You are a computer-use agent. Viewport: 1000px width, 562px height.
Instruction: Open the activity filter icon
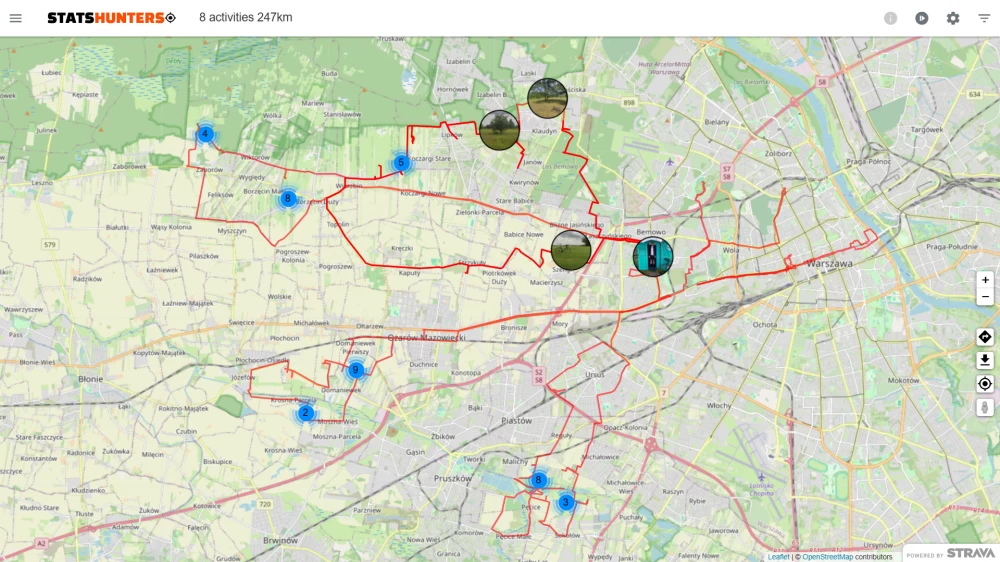pyautogui.click(x=984, y=18)
